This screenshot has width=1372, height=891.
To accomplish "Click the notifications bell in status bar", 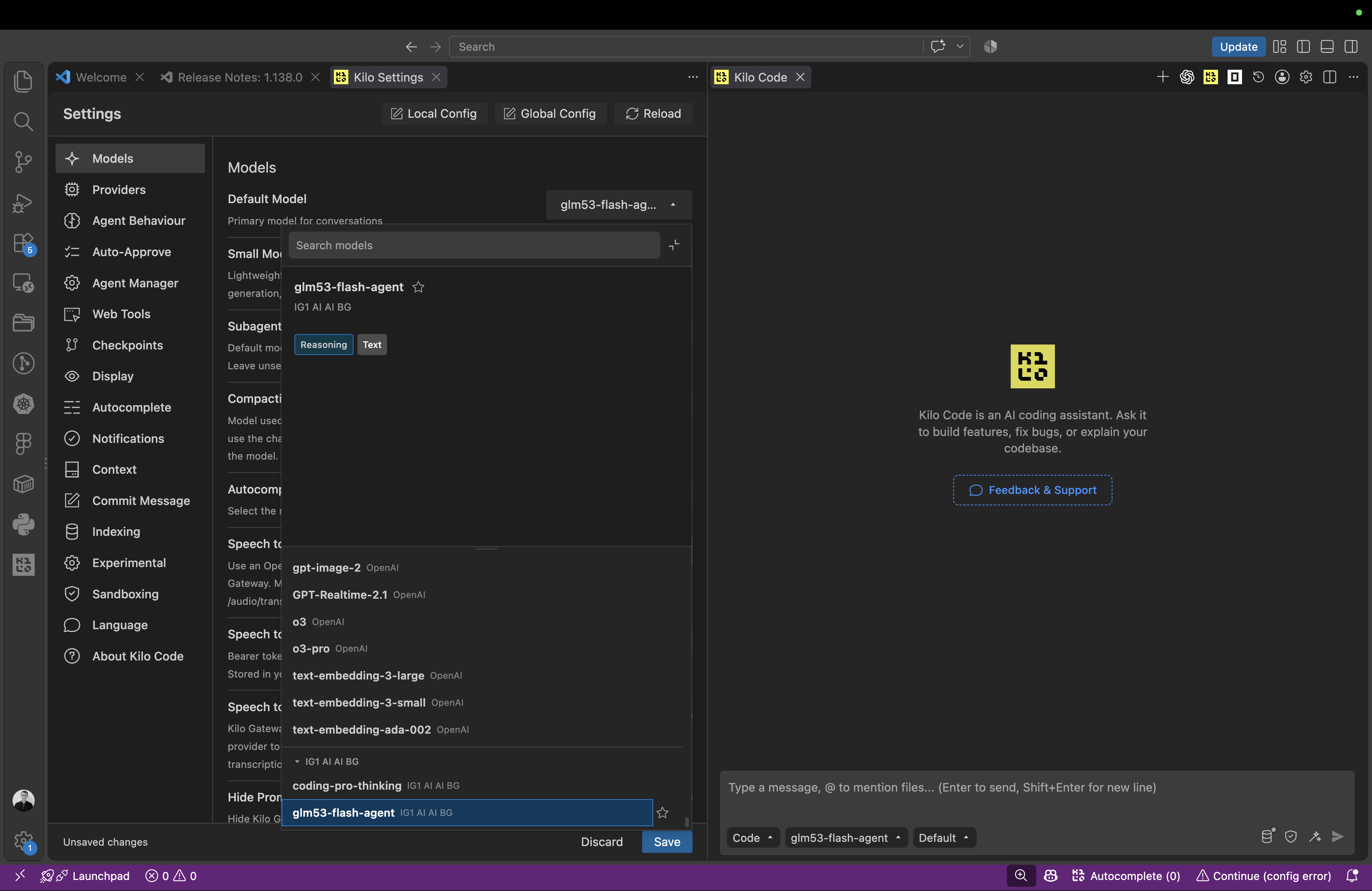I will tap(1352, 876).
